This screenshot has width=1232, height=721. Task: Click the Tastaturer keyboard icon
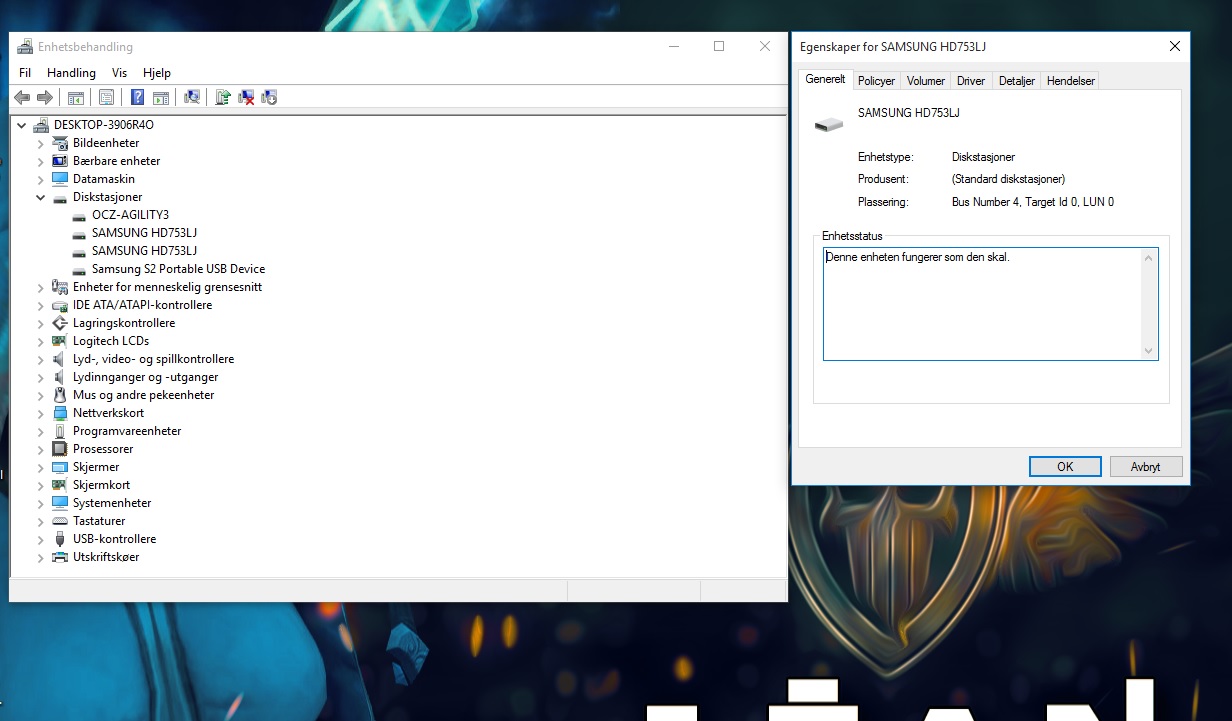point(60,521)
